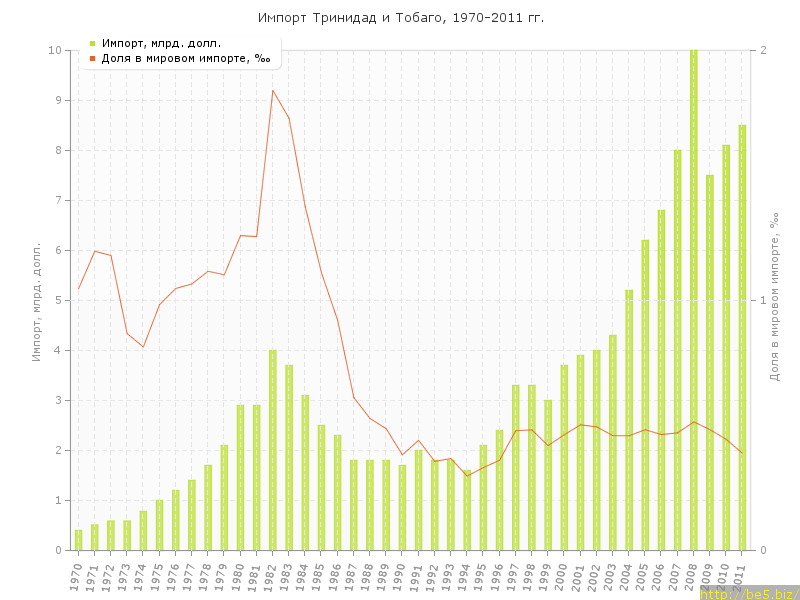Image resolution: width=800 pixels, height=600 pixels.
Task: Click the left axis title 'Импорт, млрд. долл.'
Action: click(37, 300)
